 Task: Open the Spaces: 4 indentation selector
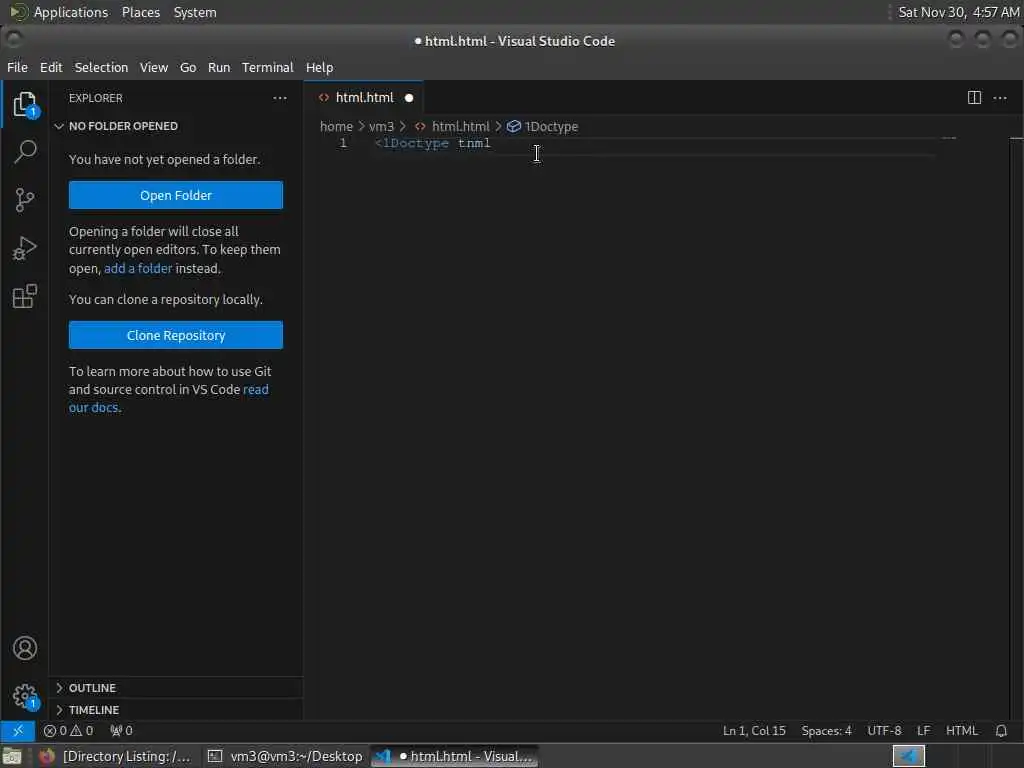pos(826,731)
